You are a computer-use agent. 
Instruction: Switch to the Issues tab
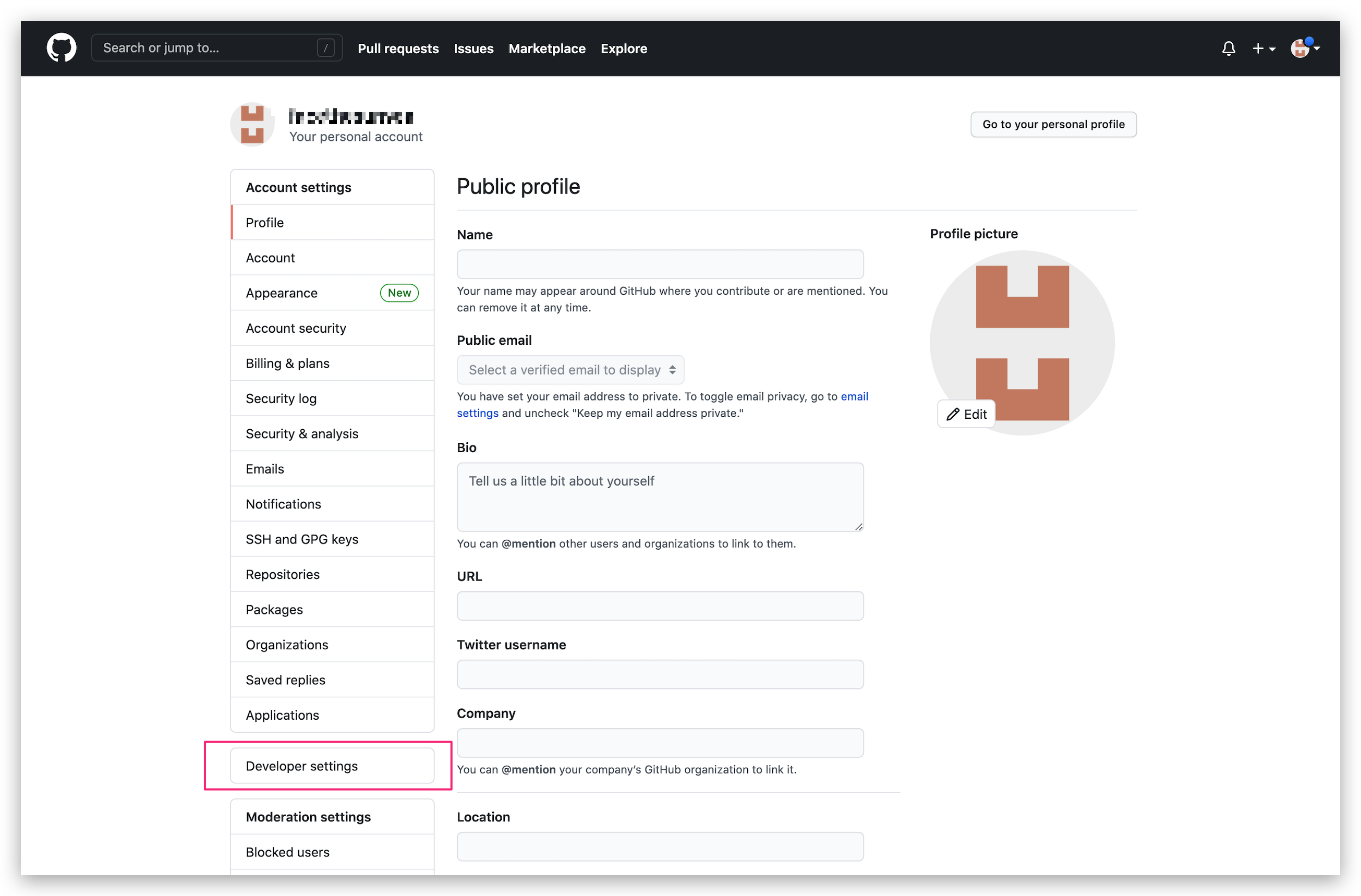coord(473,49)
